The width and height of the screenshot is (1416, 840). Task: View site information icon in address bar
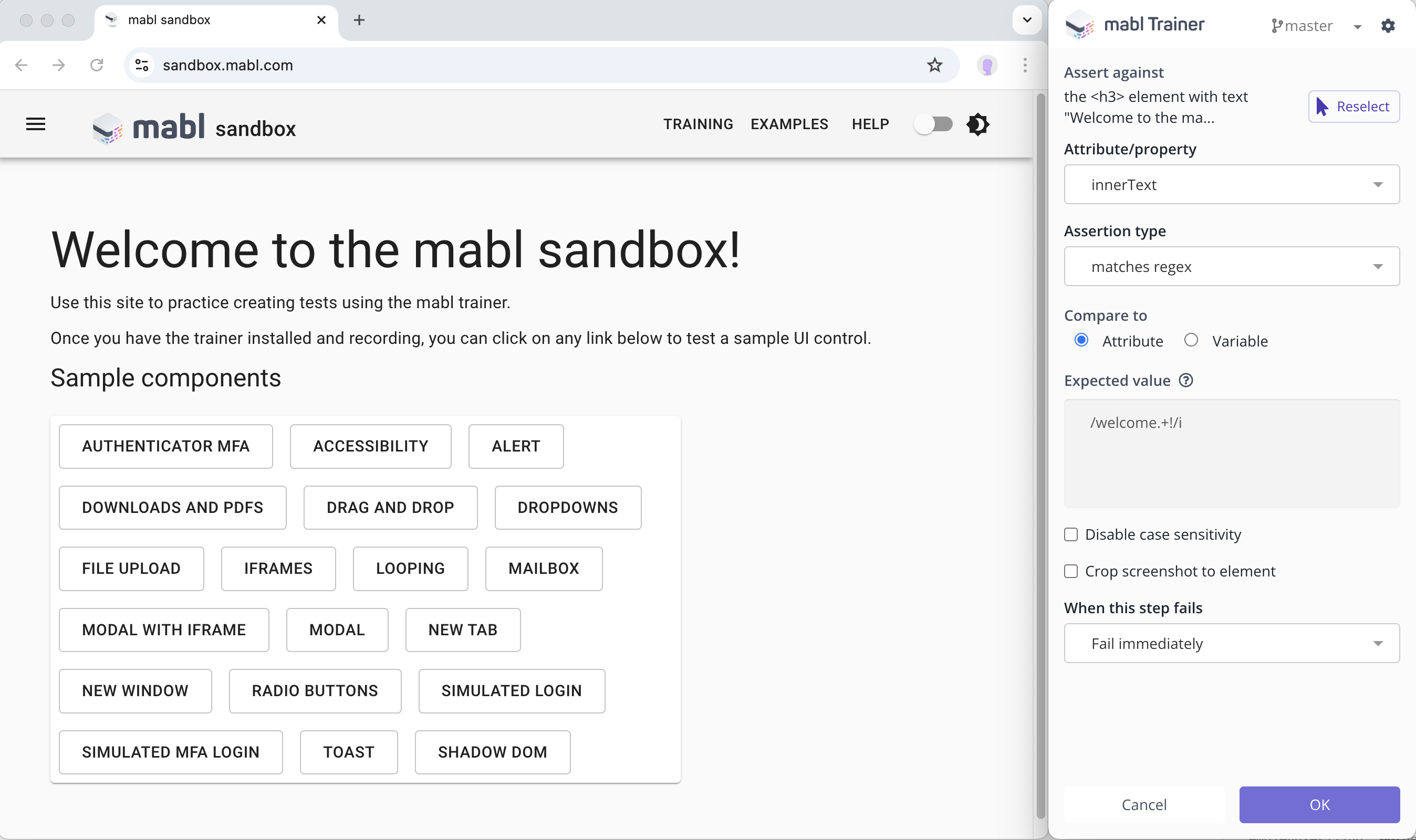coord(142,65)
